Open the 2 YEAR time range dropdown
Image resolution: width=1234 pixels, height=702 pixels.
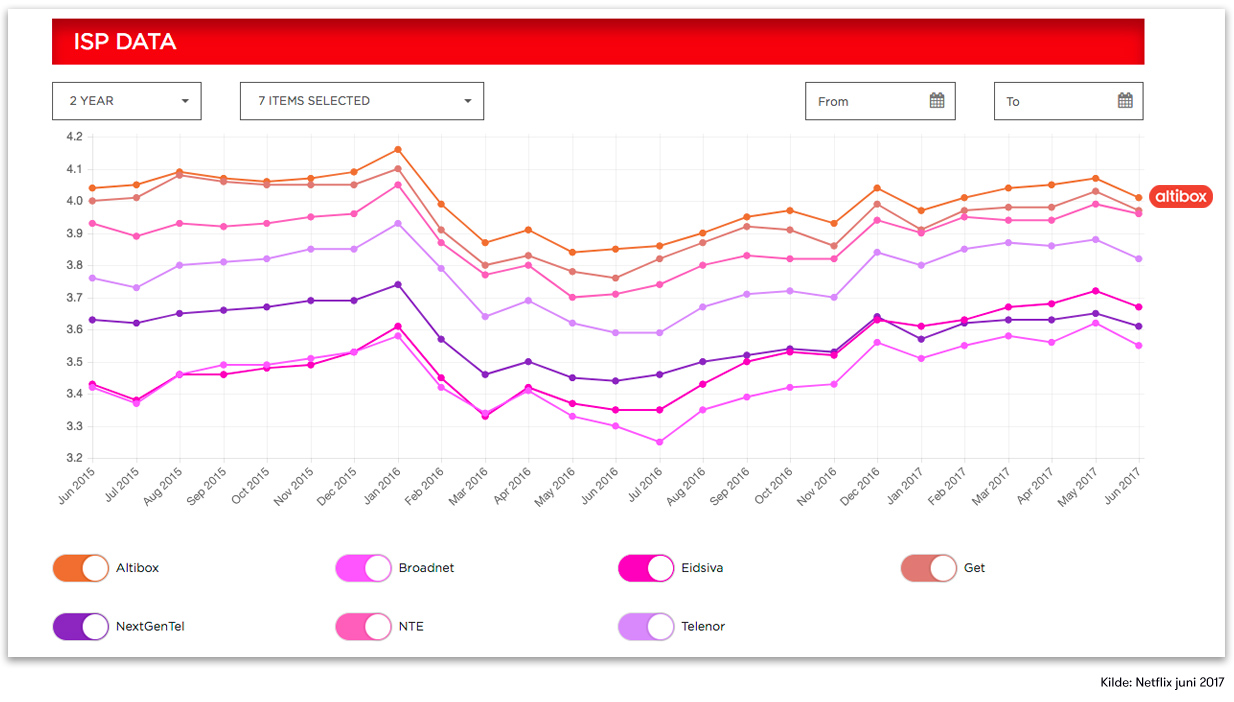pyautogui.click(x=127, y=101)
